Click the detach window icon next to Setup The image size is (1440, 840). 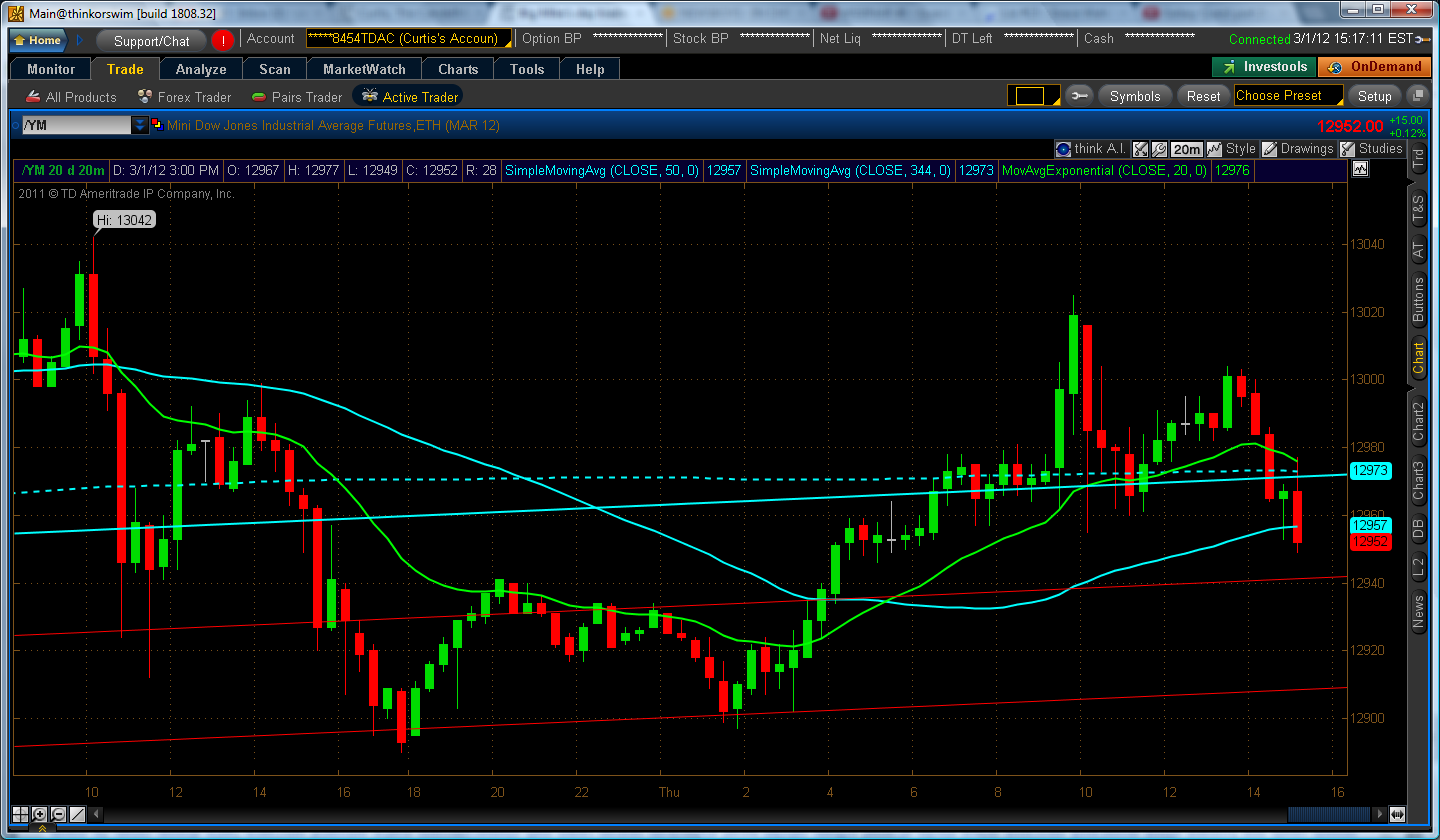[x=1417, y=96]
